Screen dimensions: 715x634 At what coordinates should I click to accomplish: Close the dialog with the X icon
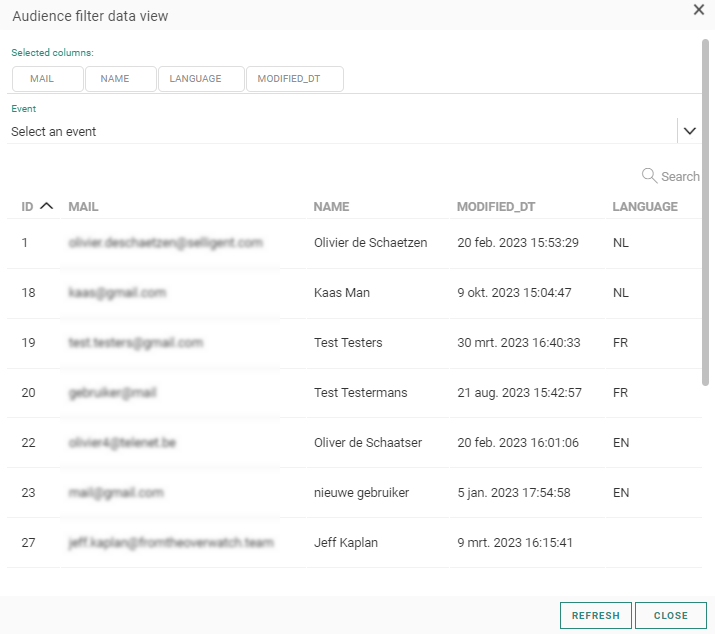click(x=699, y=9)
